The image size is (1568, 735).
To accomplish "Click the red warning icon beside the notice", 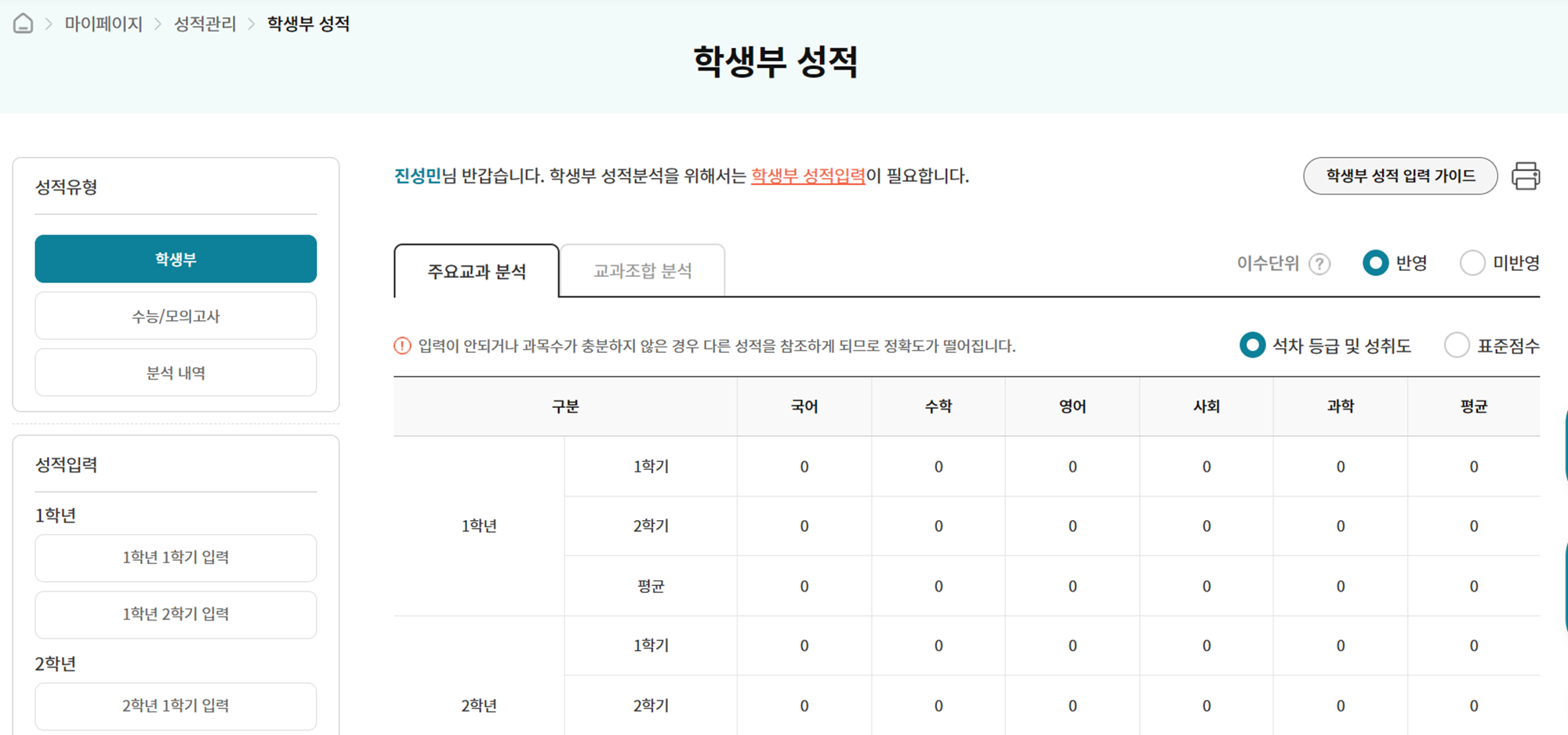I will 402,345.
